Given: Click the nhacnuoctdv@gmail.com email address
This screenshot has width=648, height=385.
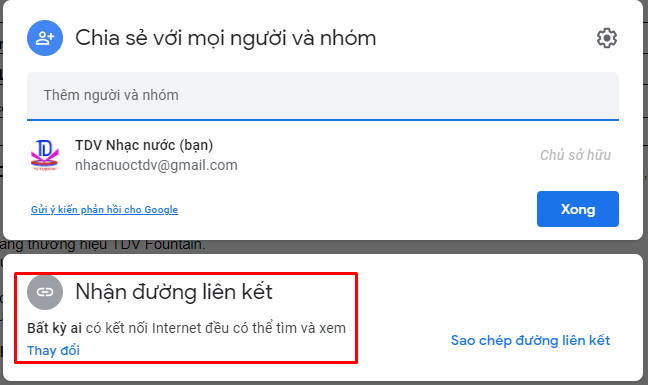Looking at the screenshot, I should [156, 165].
